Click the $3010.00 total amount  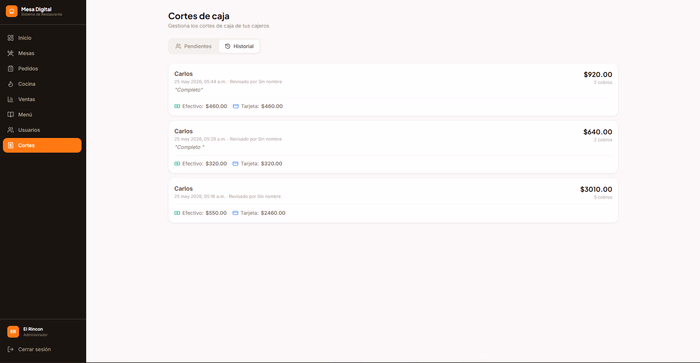596,189
